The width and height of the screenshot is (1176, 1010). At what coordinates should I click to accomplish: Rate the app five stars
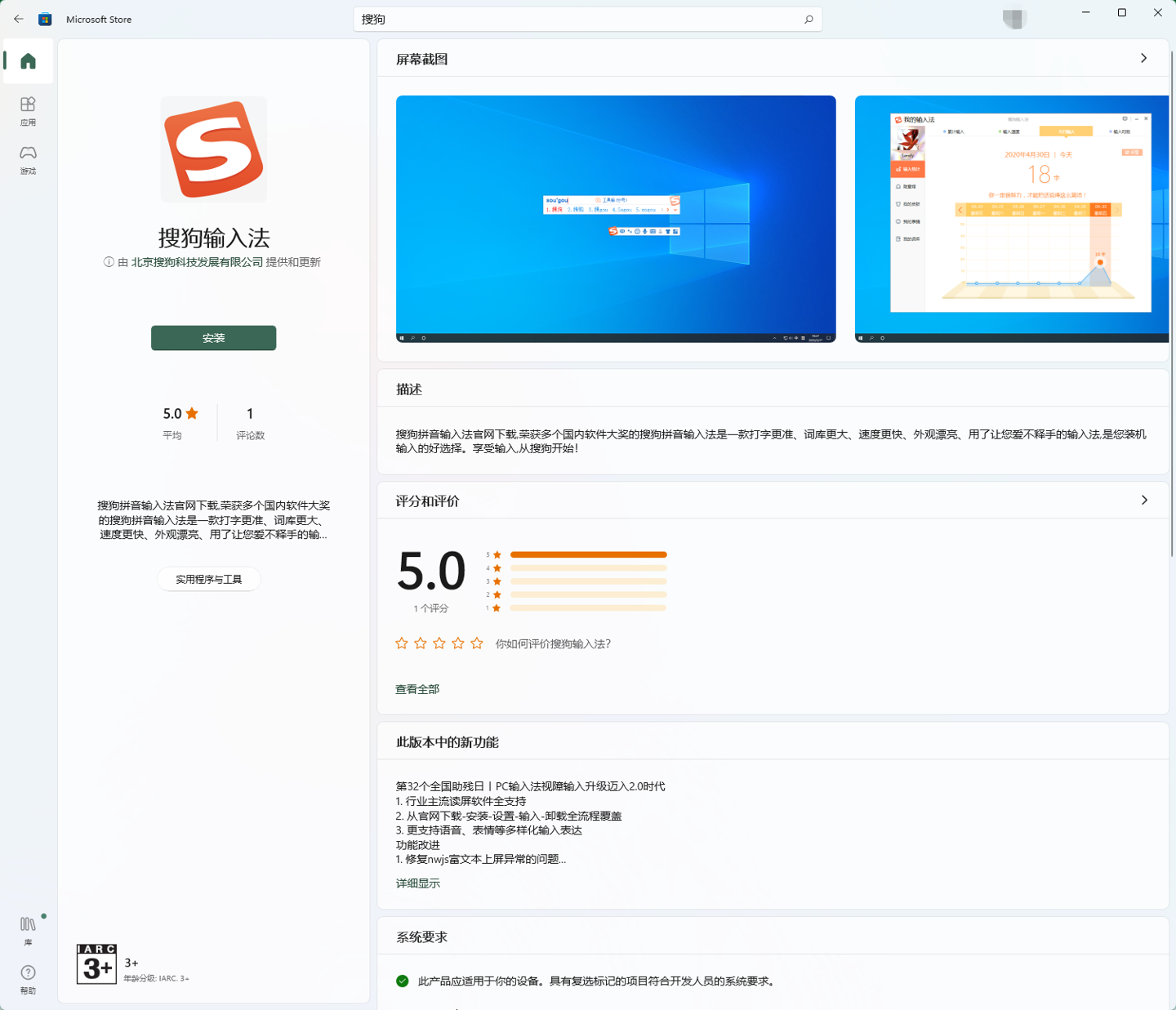(x=477, y=643)
